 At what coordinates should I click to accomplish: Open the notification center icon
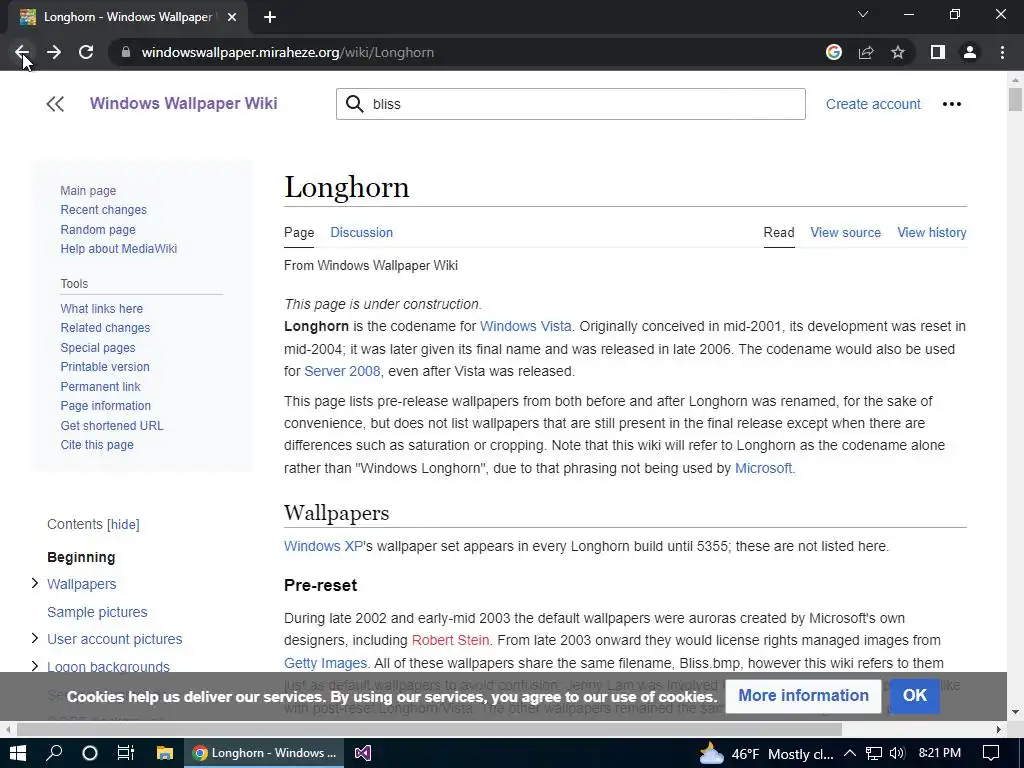pos(991,753)
